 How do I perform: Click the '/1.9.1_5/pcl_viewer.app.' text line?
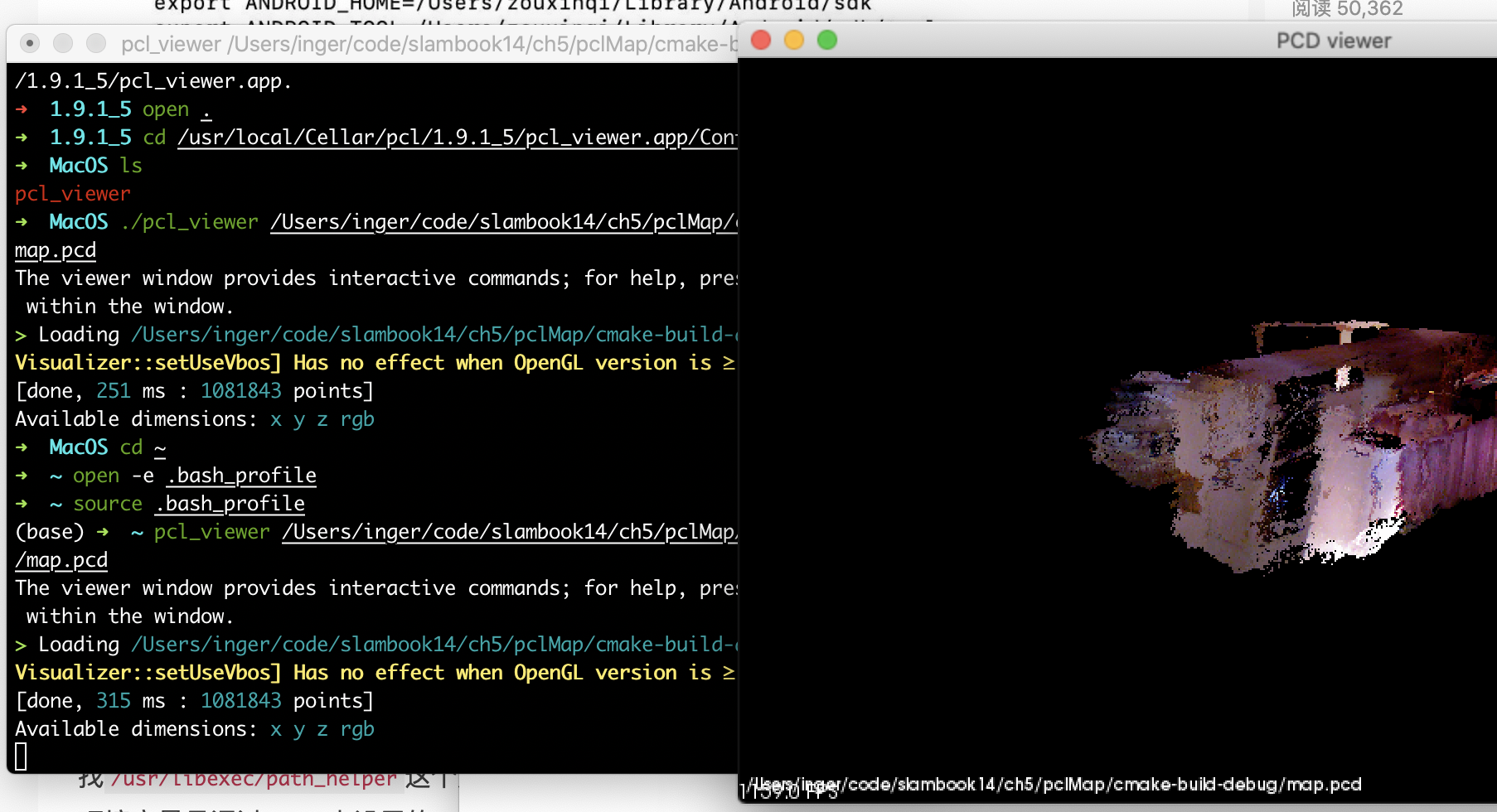click(x=153, y=81)
